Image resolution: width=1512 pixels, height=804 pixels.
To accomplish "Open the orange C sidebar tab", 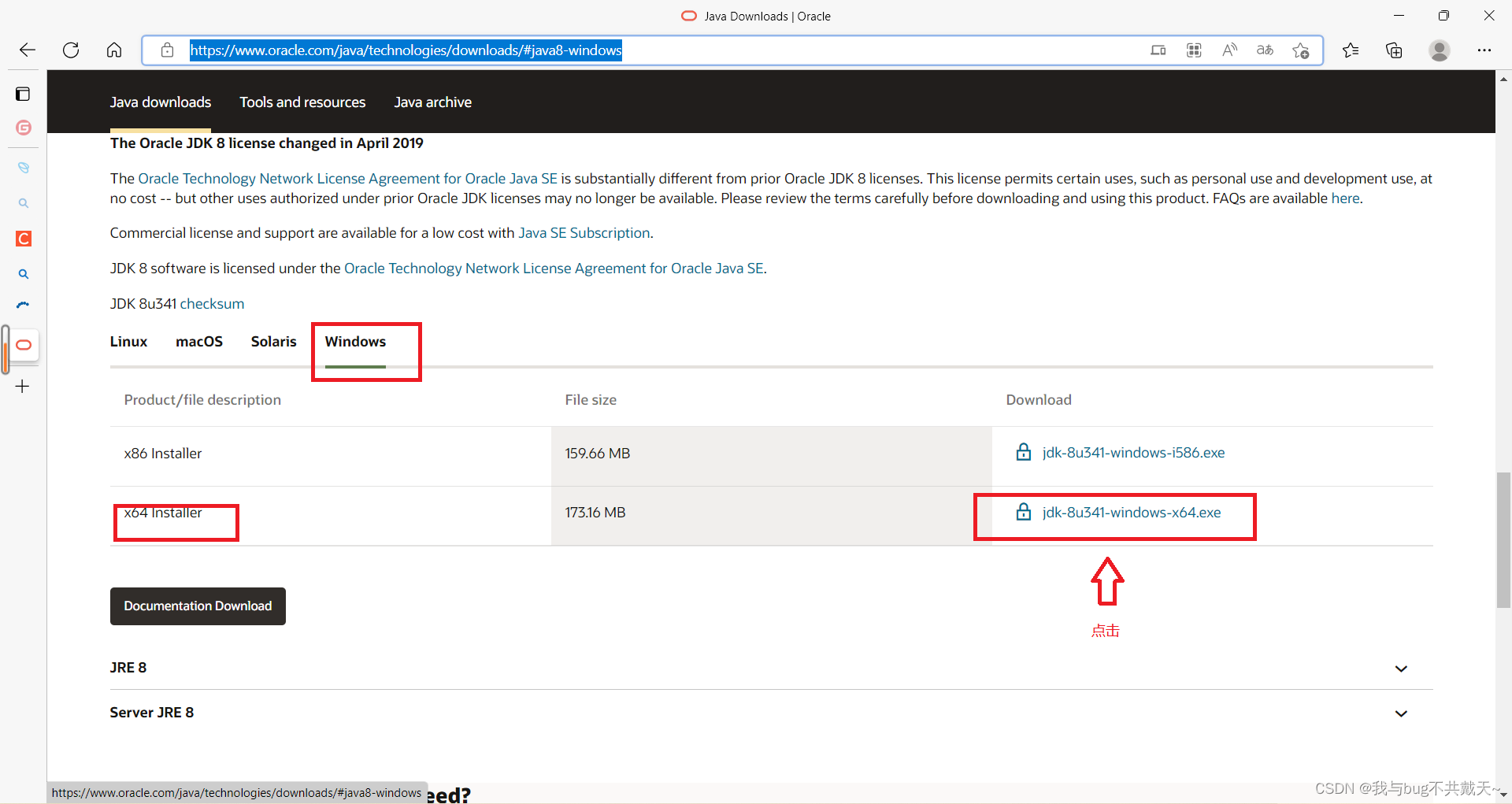I will 24,239.
